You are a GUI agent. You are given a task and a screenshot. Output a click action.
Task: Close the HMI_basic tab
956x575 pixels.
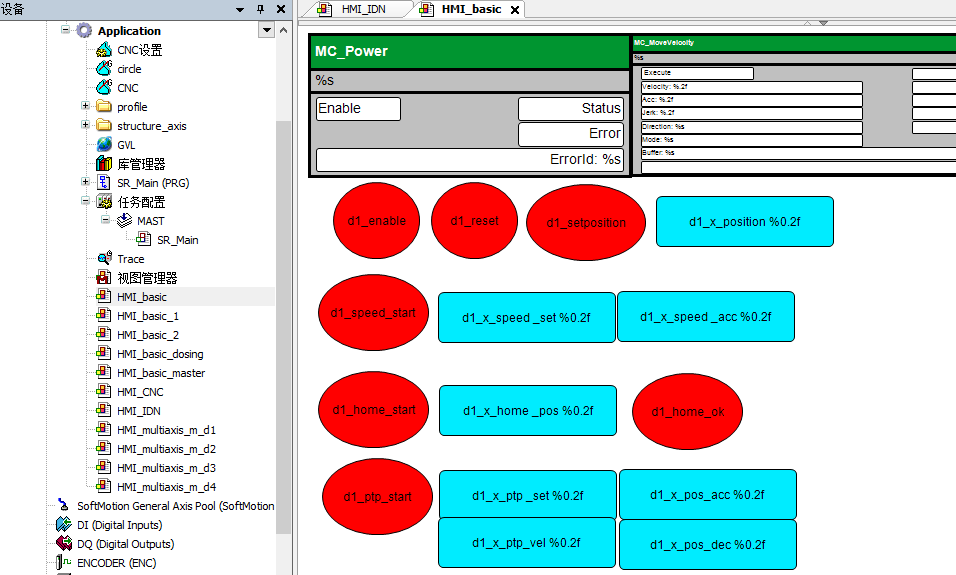[x=515, y=10]
